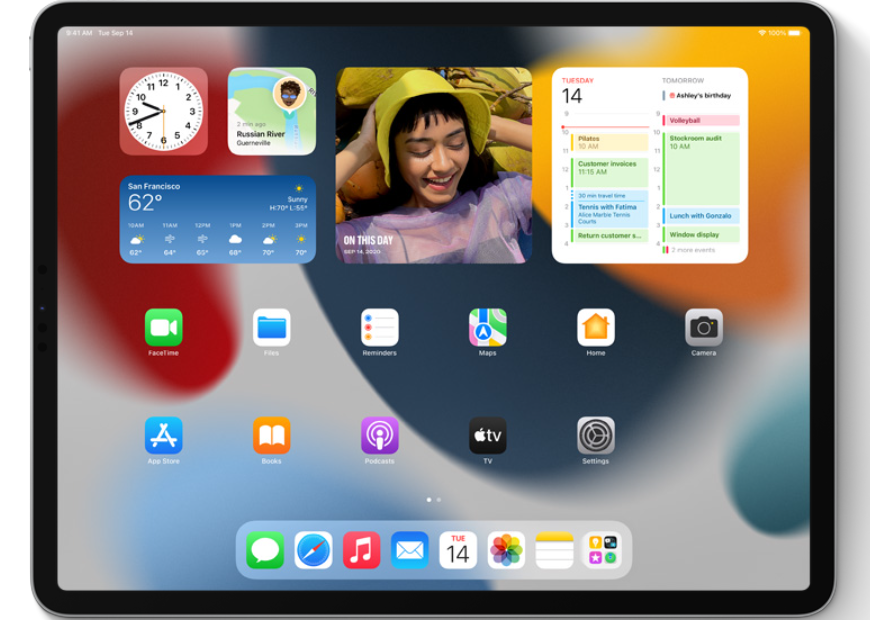870x620 pixels.
Task: Open the Maps app icon
Action: tap(487, 327)
